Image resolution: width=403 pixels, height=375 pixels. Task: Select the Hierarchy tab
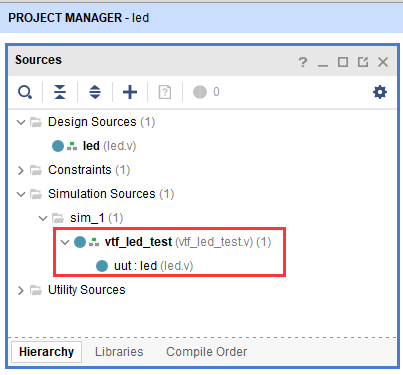pyautogui.click(x=46, y=352)
